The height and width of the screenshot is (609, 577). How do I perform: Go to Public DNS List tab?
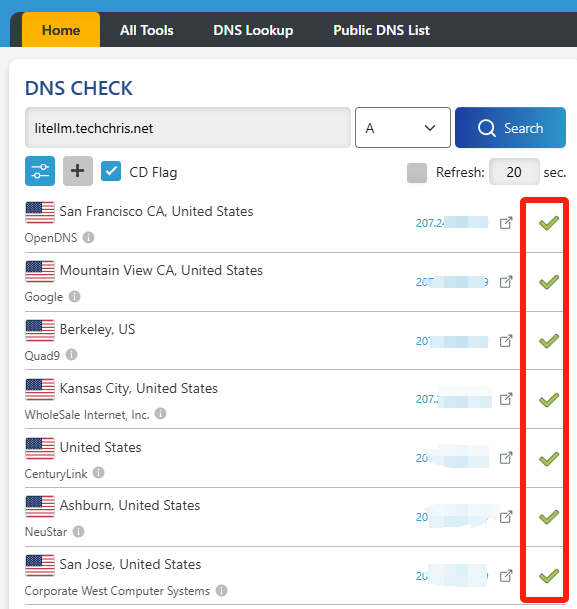(381, 30)
